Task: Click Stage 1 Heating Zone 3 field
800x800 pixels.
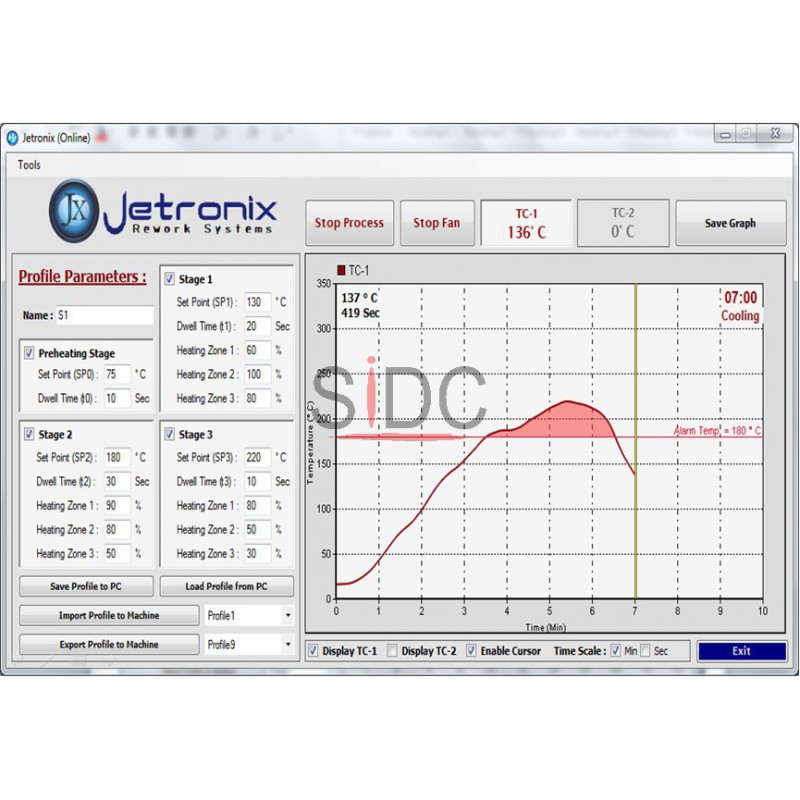Action: 258,398
